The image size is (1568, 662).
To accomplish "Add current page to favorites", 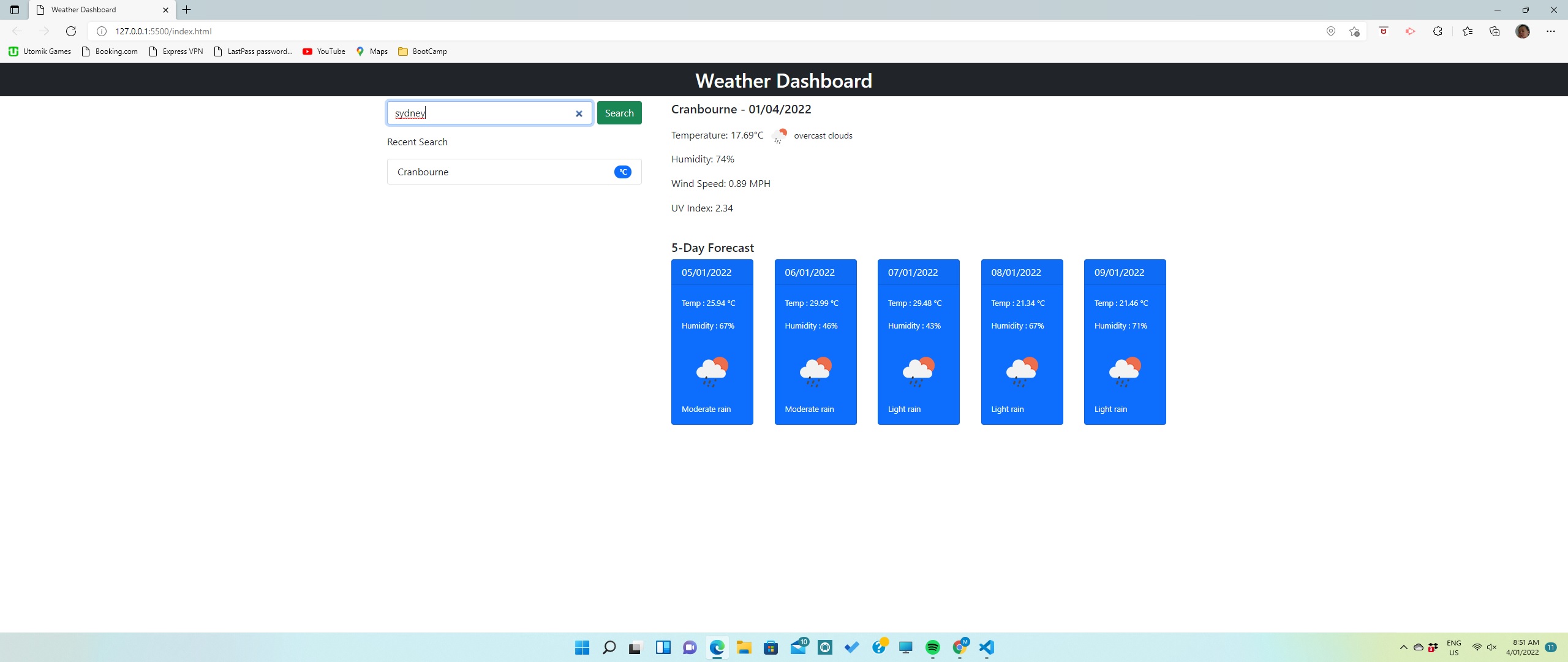I will point(1353,31).
